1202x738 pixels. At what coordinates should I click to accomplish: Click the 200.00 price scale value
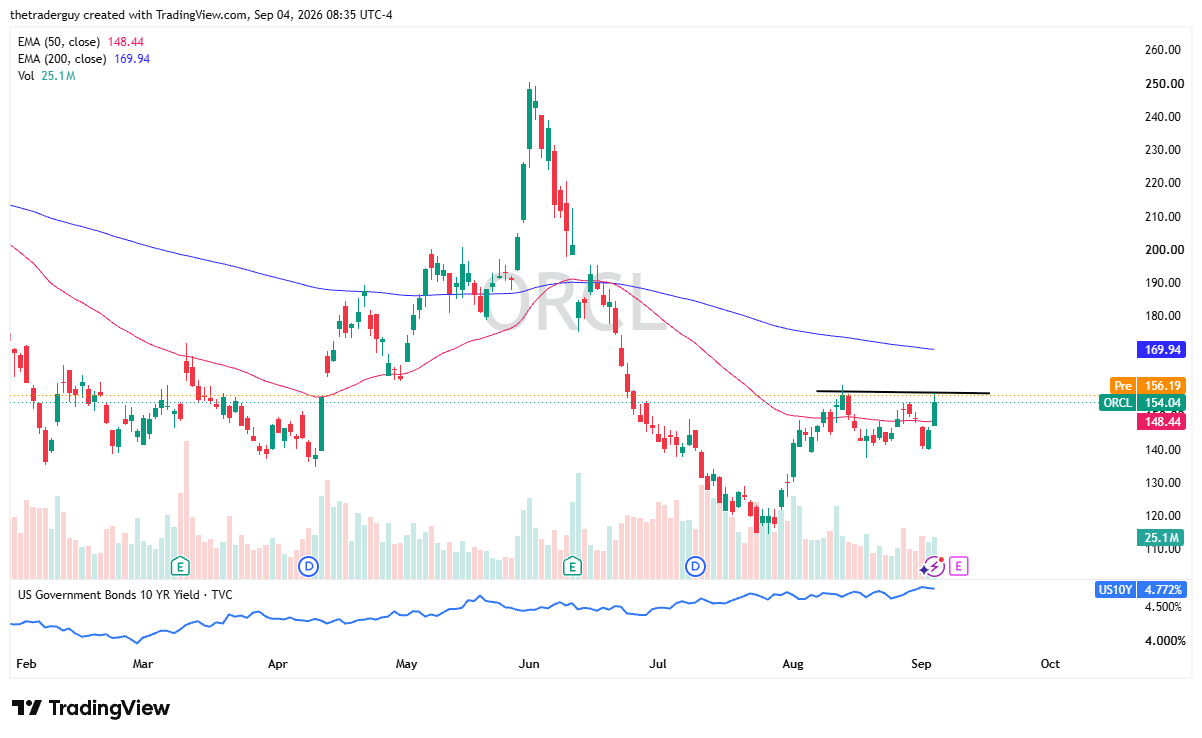[1165, 250]
